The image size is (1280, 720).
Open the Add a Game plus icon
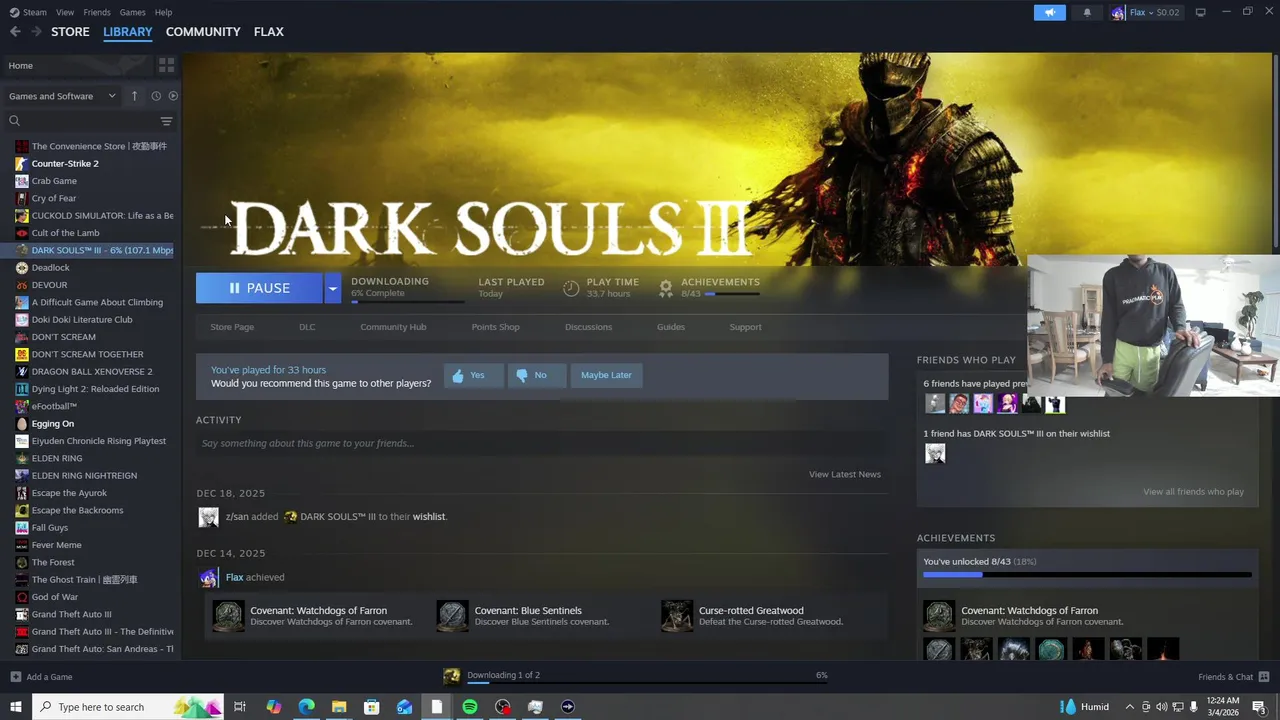tap(15, 677)
